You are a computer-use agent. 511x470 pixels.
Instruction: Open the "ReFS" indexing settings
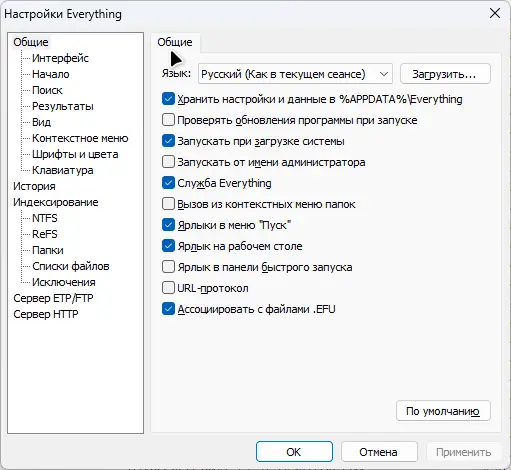tap(45, 234)
